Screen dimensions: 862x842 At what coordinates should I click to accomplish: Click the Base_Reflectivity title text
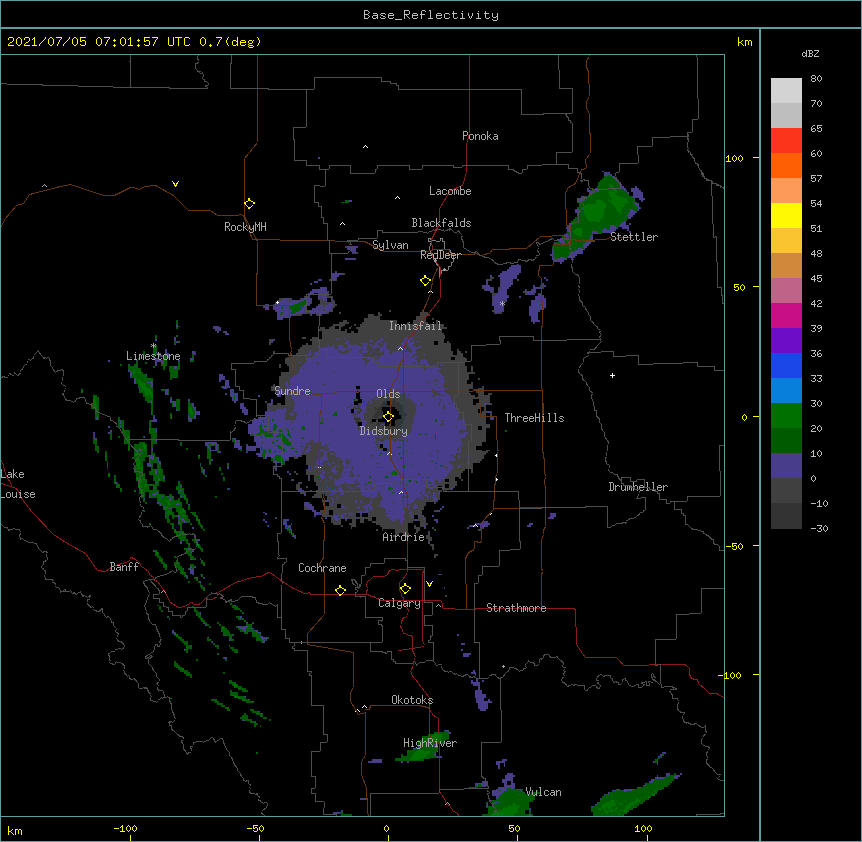coord(431,15)
